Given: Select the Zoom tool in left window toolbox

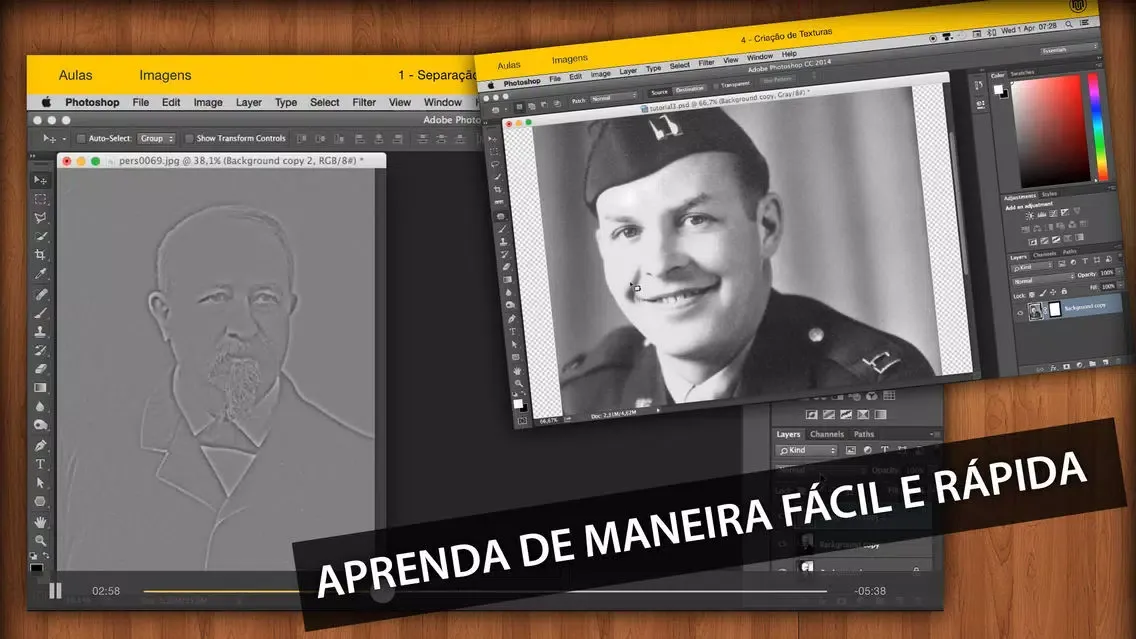Looking at the screenshot, I should point(41,540).
